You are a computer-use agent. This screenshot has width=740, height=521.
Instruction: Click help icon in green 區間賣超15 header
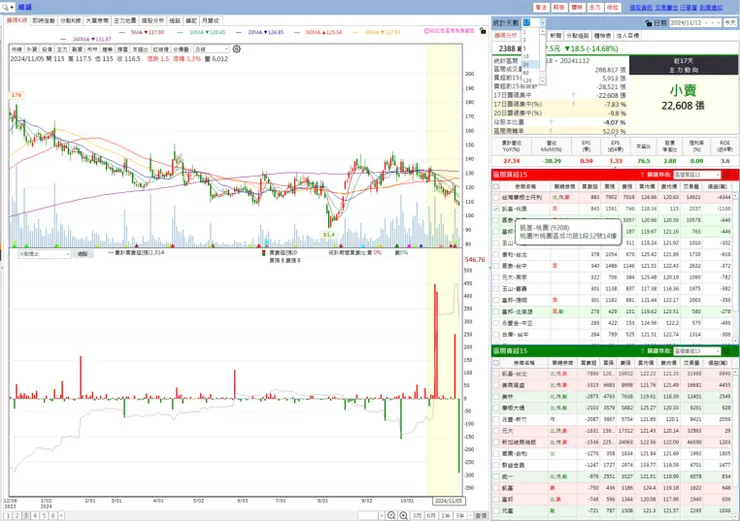pyautogui.click(x=642, y=351)
